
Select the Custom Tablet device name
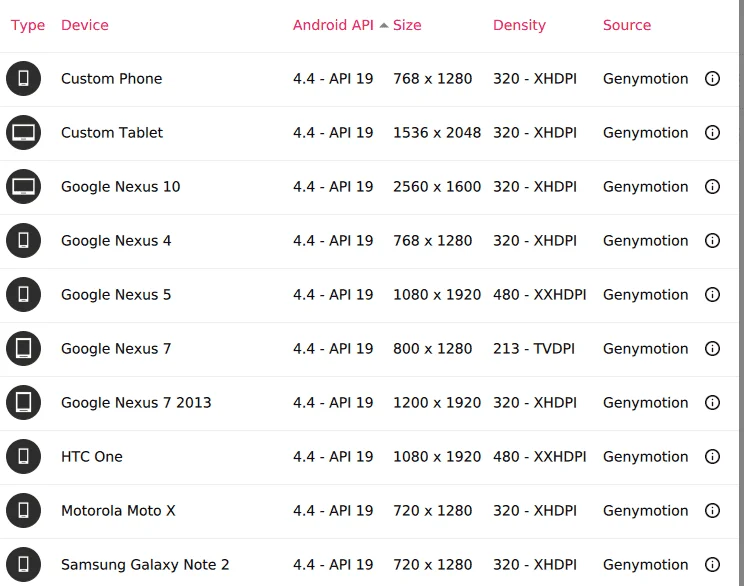coord(112,132)
